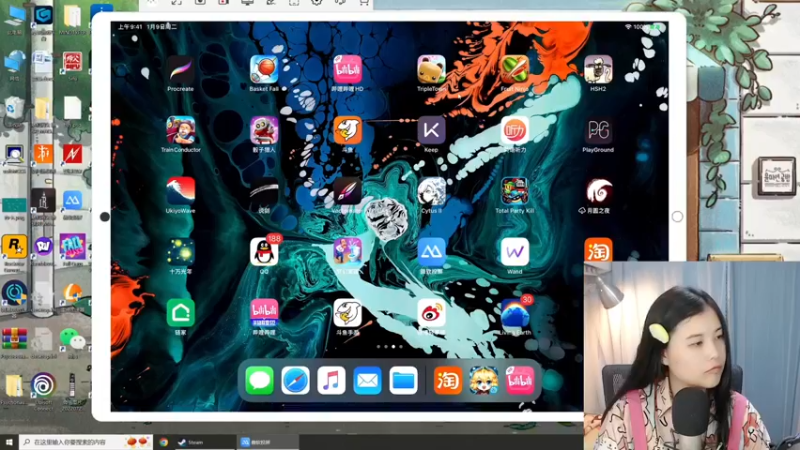Launch the Cytus II game
The width and height of the screenshot is (800, 450).
[431, 191]
